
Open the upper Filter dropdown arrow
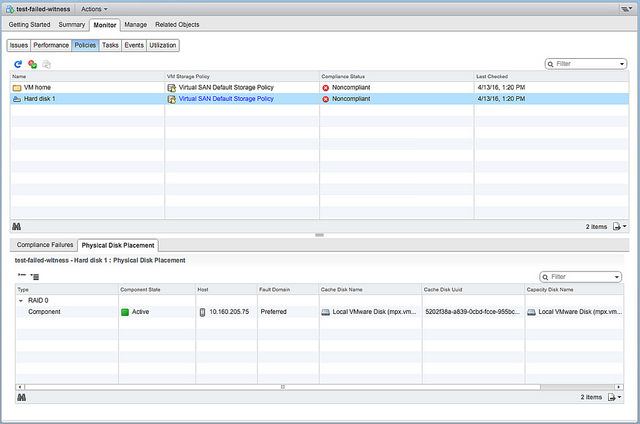coord(621,64)
